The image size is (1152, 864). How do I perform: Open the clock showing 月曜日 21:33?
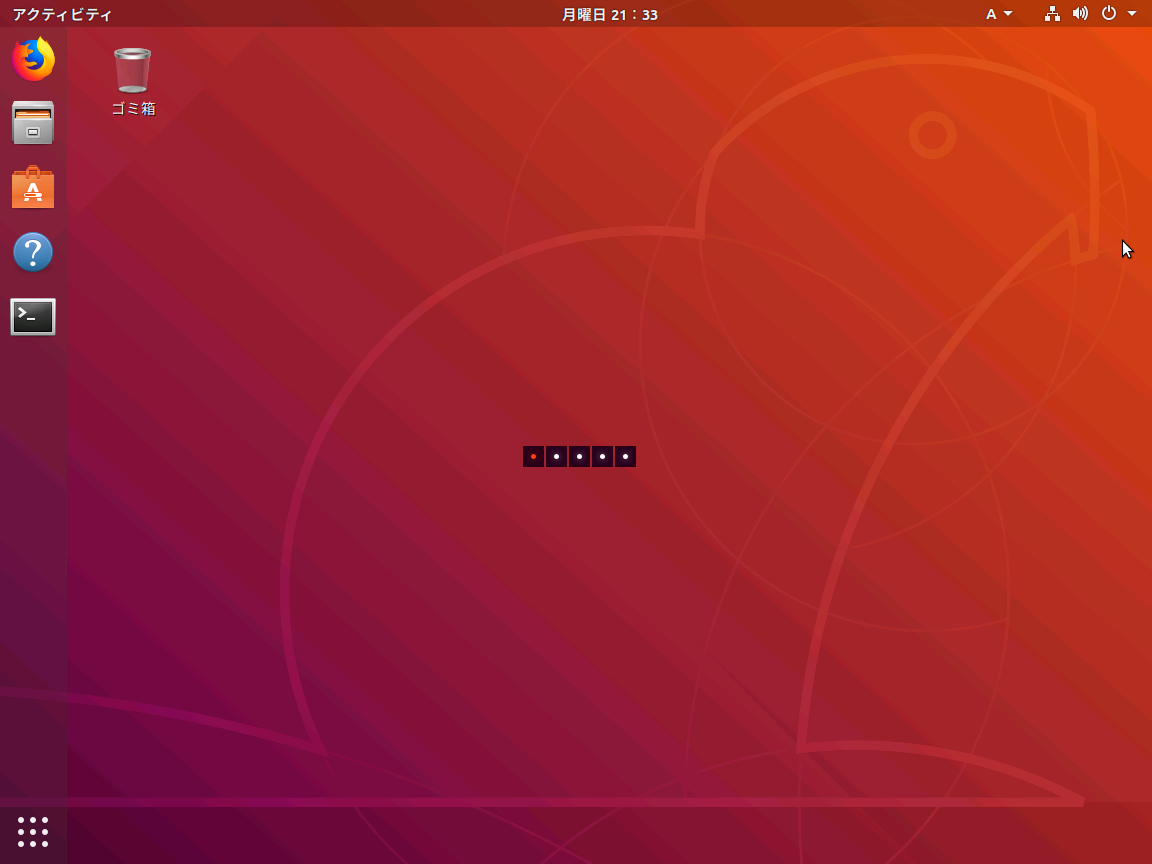pyautogui.click(x=609, y=15)
